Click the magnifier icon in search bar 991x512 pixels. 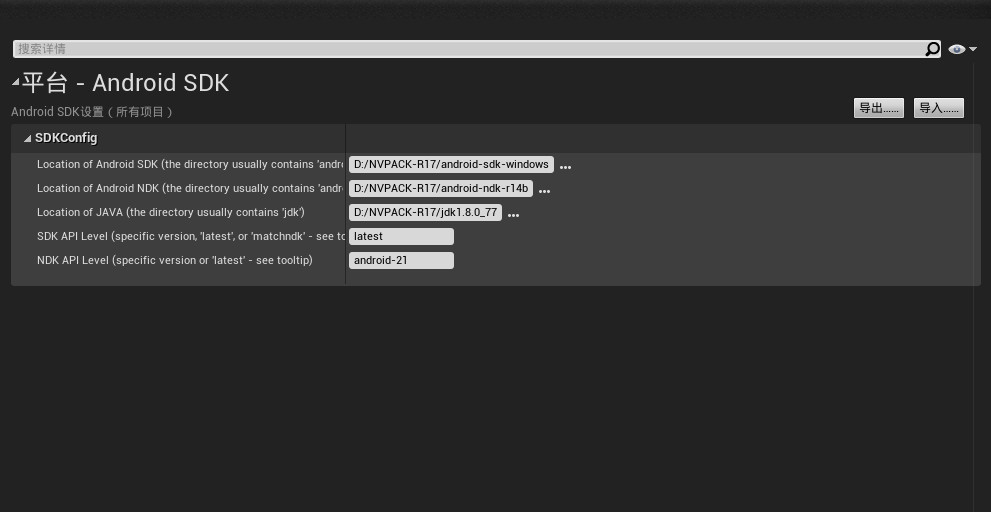(932, 49)
